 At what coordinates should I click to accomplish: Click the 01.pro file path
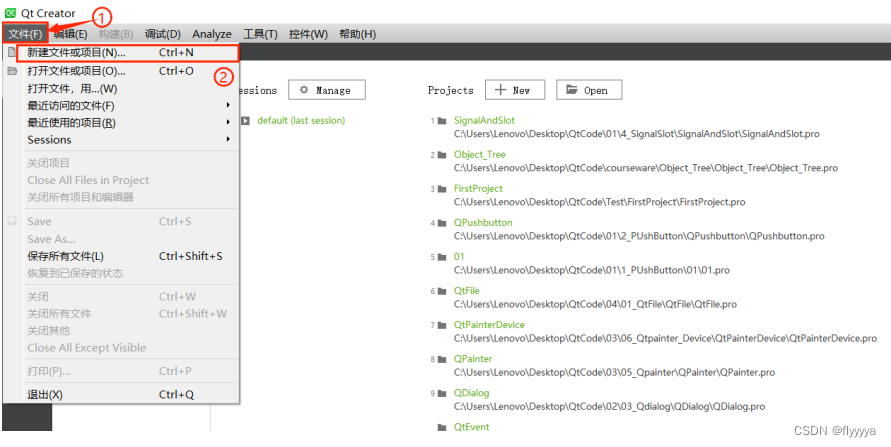click(592, 270)
